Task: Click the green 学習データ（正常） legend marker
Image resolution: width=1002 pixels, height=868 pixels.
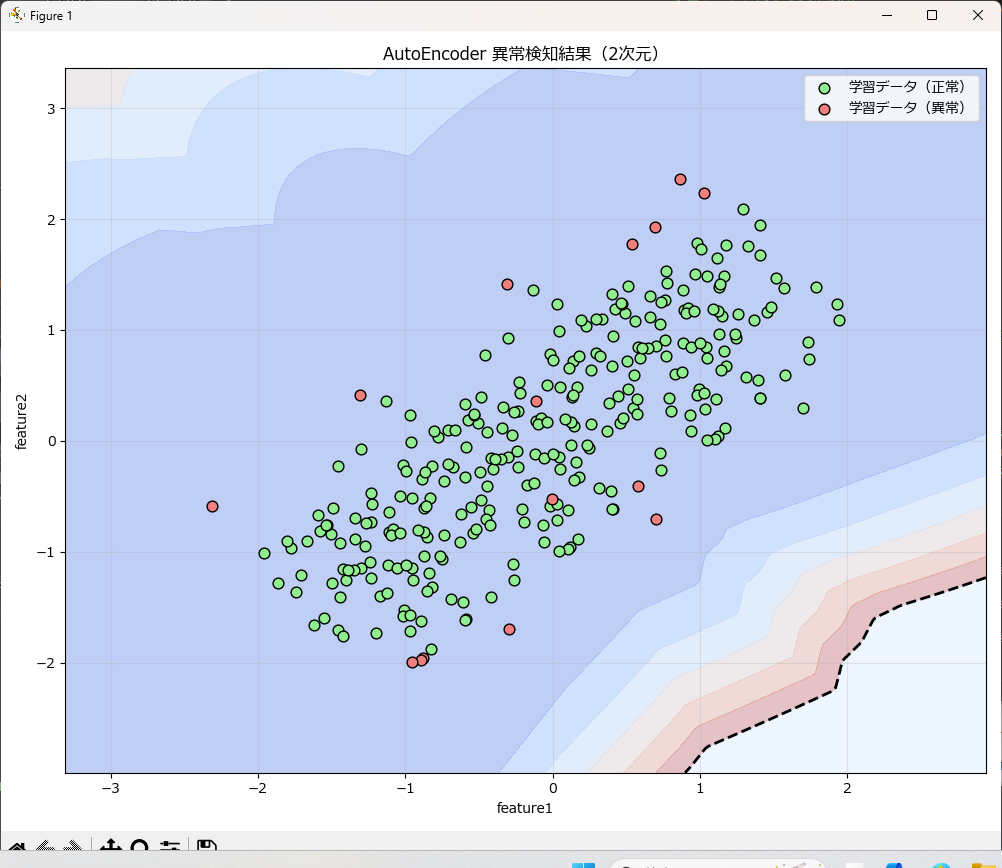Action: point(824,88)
